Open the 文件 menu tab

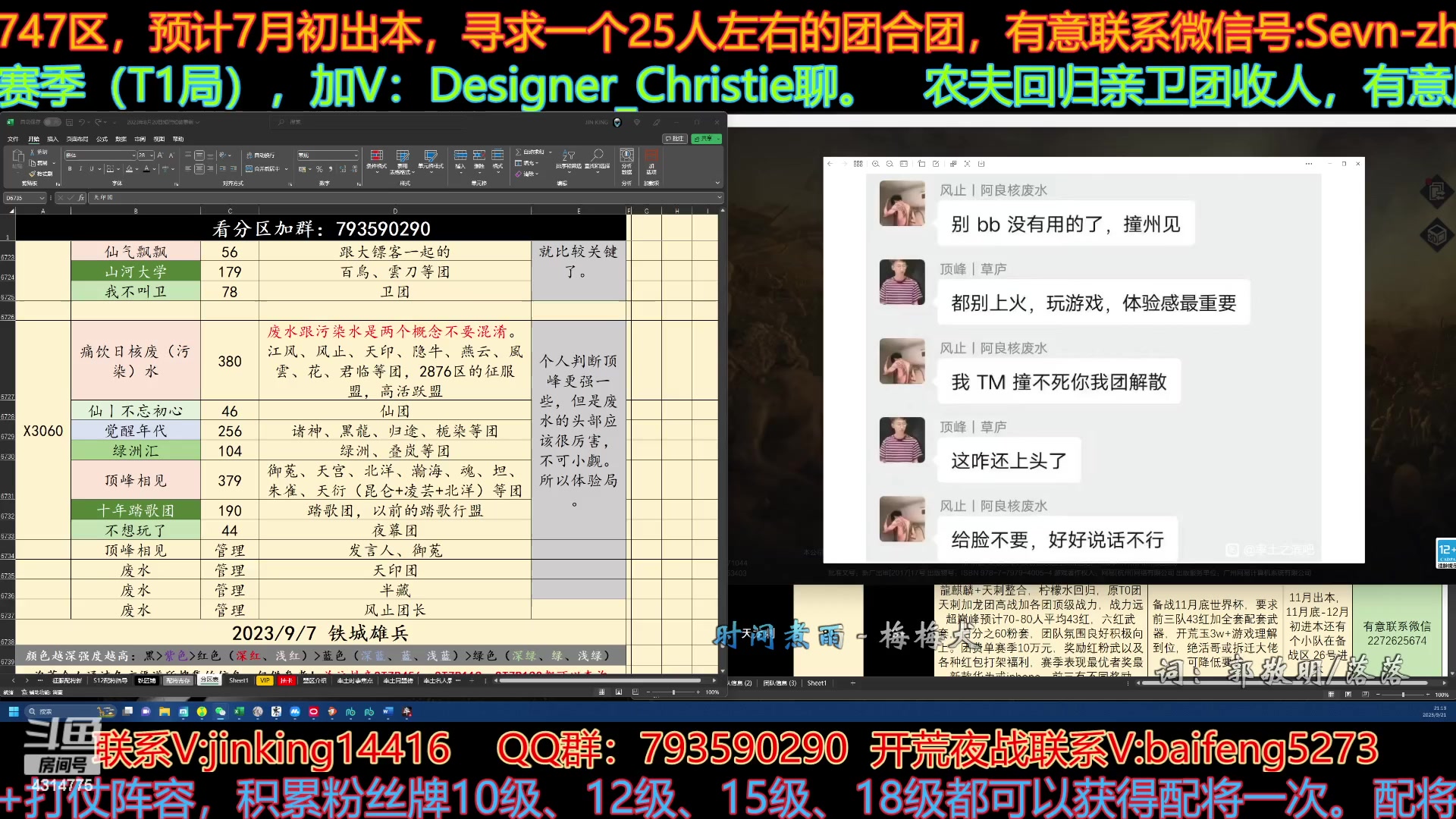(13, 139)
